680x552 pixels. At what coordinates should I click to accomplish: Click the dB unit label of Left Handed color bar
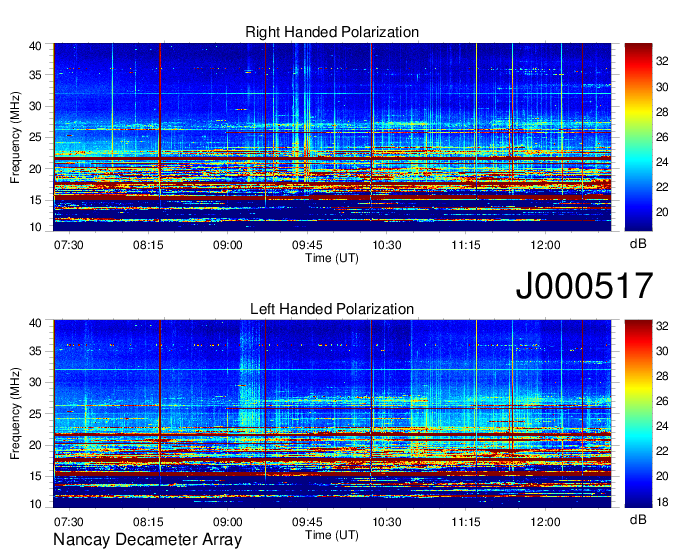(x=638, y=519)
